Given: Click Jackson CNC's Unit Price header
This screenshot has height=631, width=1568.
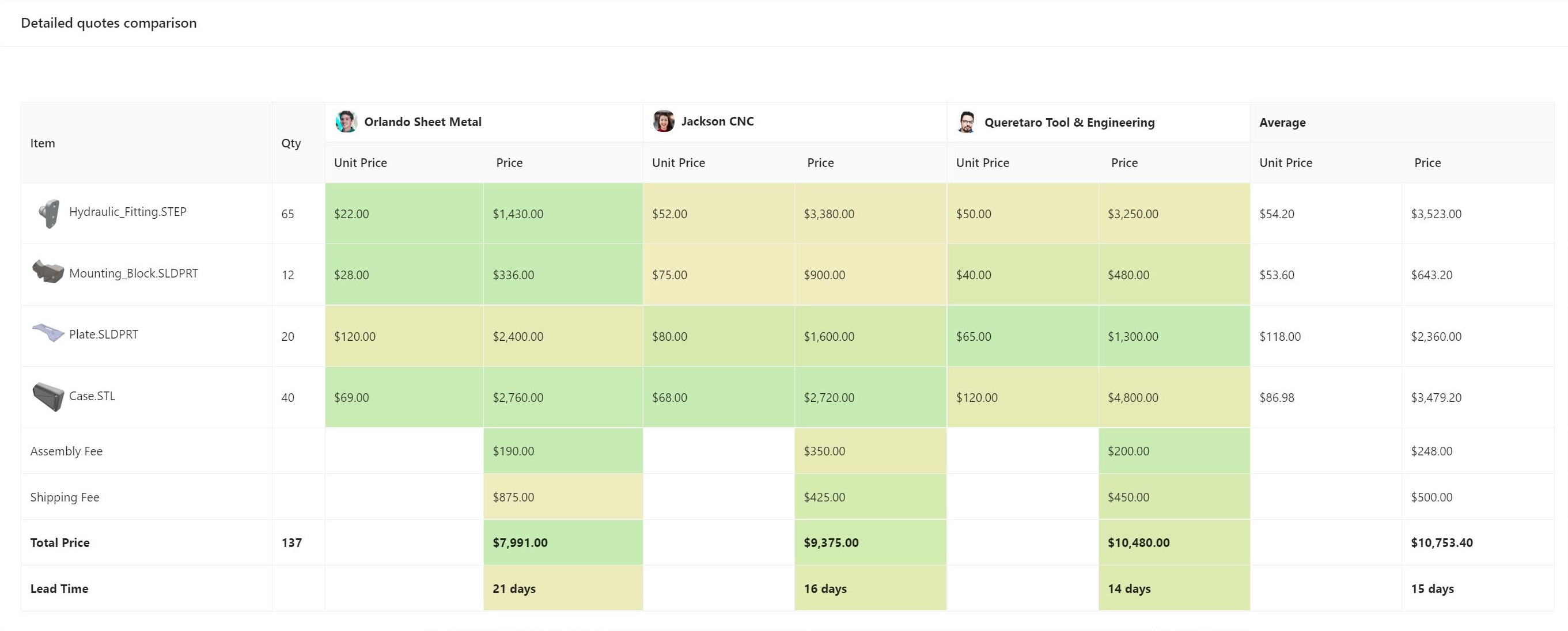Looking at the screenshot, I should pyautogui.click(x=677, y=162).
